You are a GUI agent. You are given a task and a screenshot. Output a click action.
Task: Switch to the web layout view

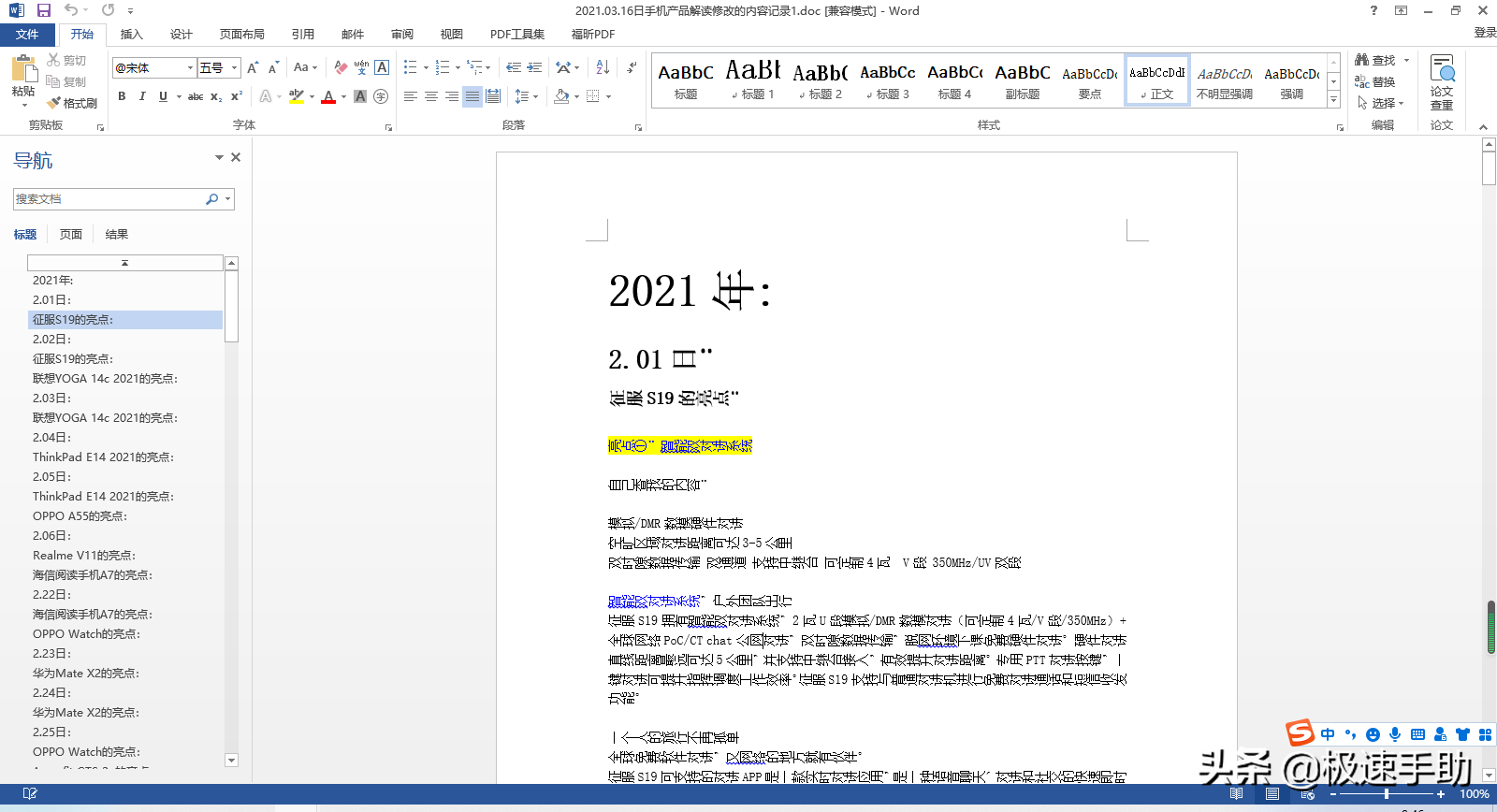tap(1307, 794)
